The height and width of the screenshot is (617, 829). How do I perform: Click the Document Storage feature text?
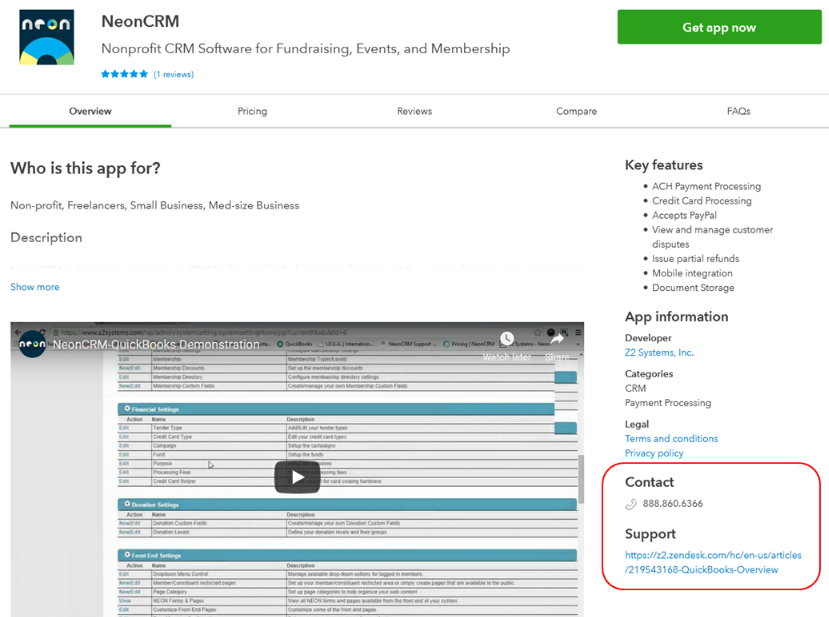coord(693,288)
